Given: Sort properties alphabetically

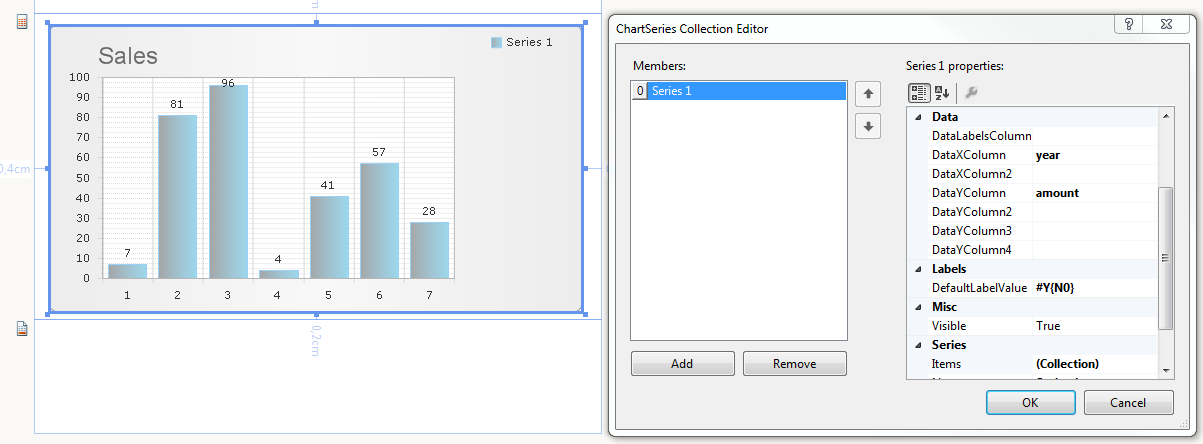Looking at the screenshot, I should pos(942,93).
